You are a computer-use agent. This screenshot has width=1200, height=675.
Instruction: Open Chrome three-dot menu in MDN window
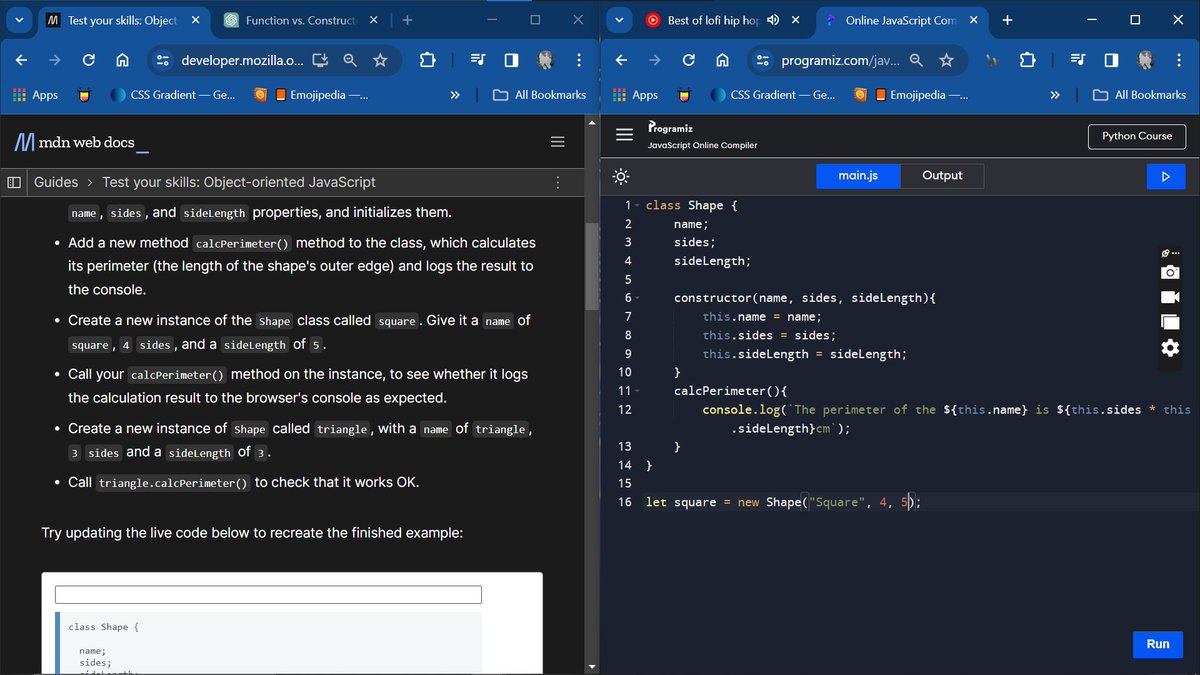(x=579, y=60)
